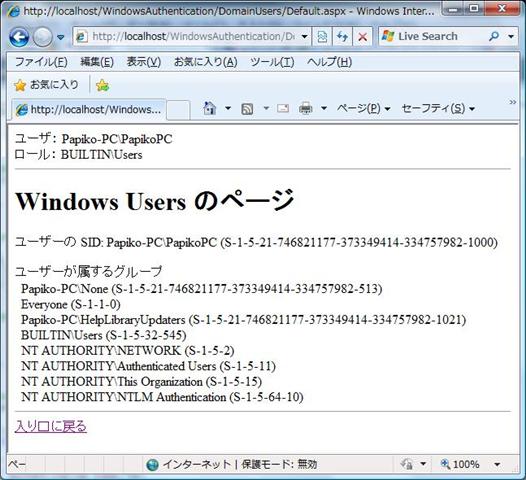Click the ユーザーが属するグループ label
This screenshot has height=480, width=526.
(x=89, y=271)
